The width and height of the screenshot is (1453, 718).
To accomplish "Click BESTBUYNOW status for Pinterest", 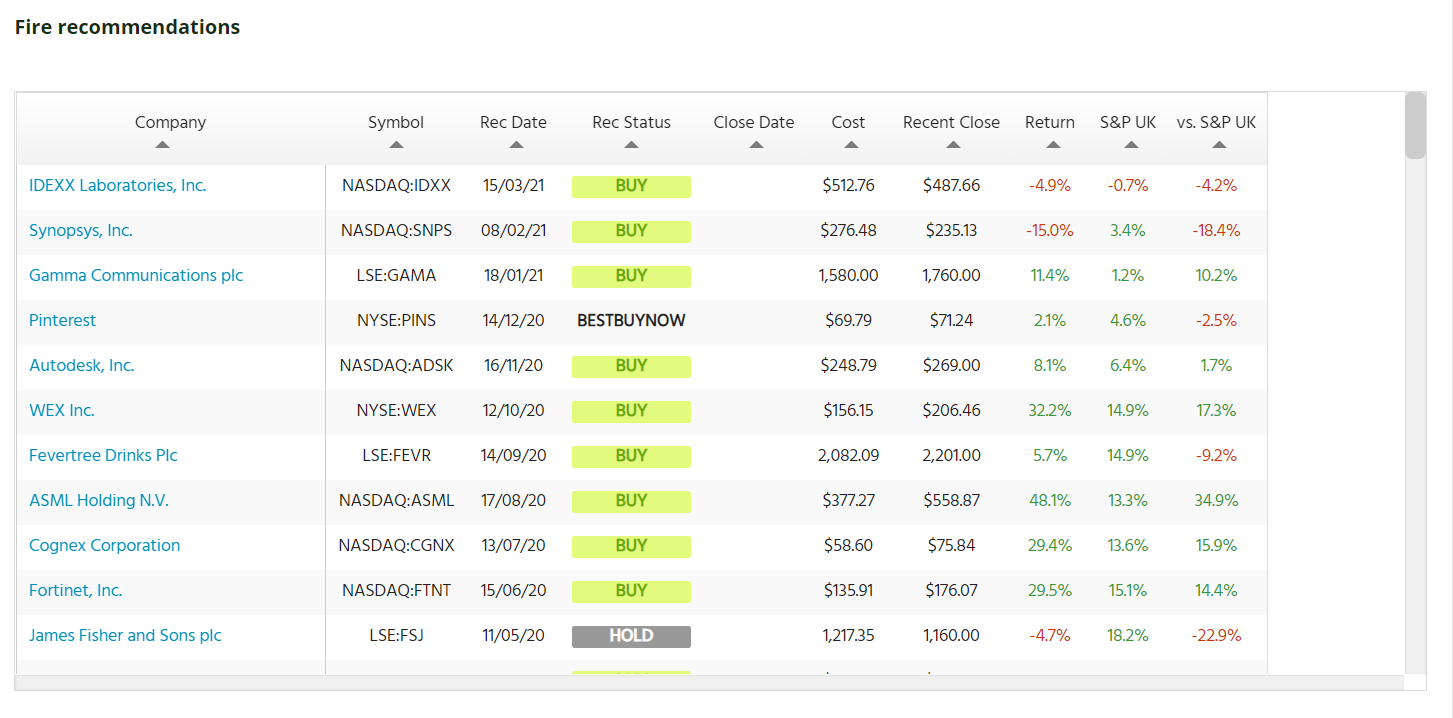I will (631, 321).
